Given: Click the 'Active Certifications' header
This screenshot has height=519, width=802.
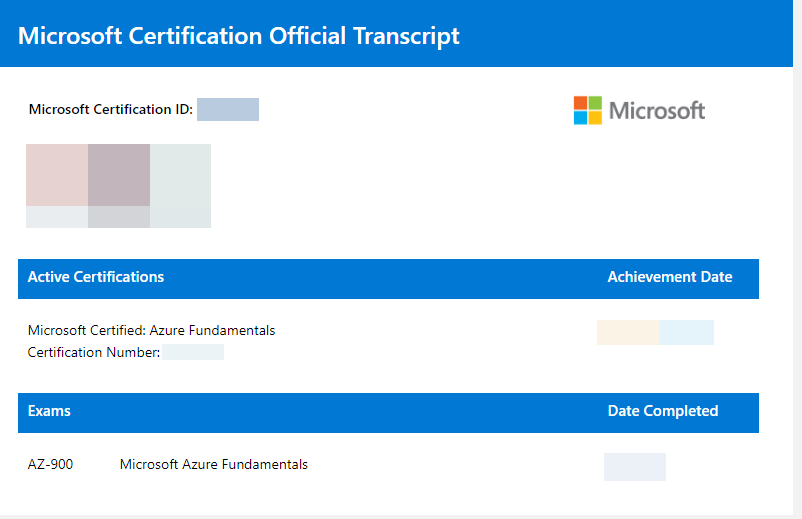Looking at the screenshot, I should click(96, 277).
